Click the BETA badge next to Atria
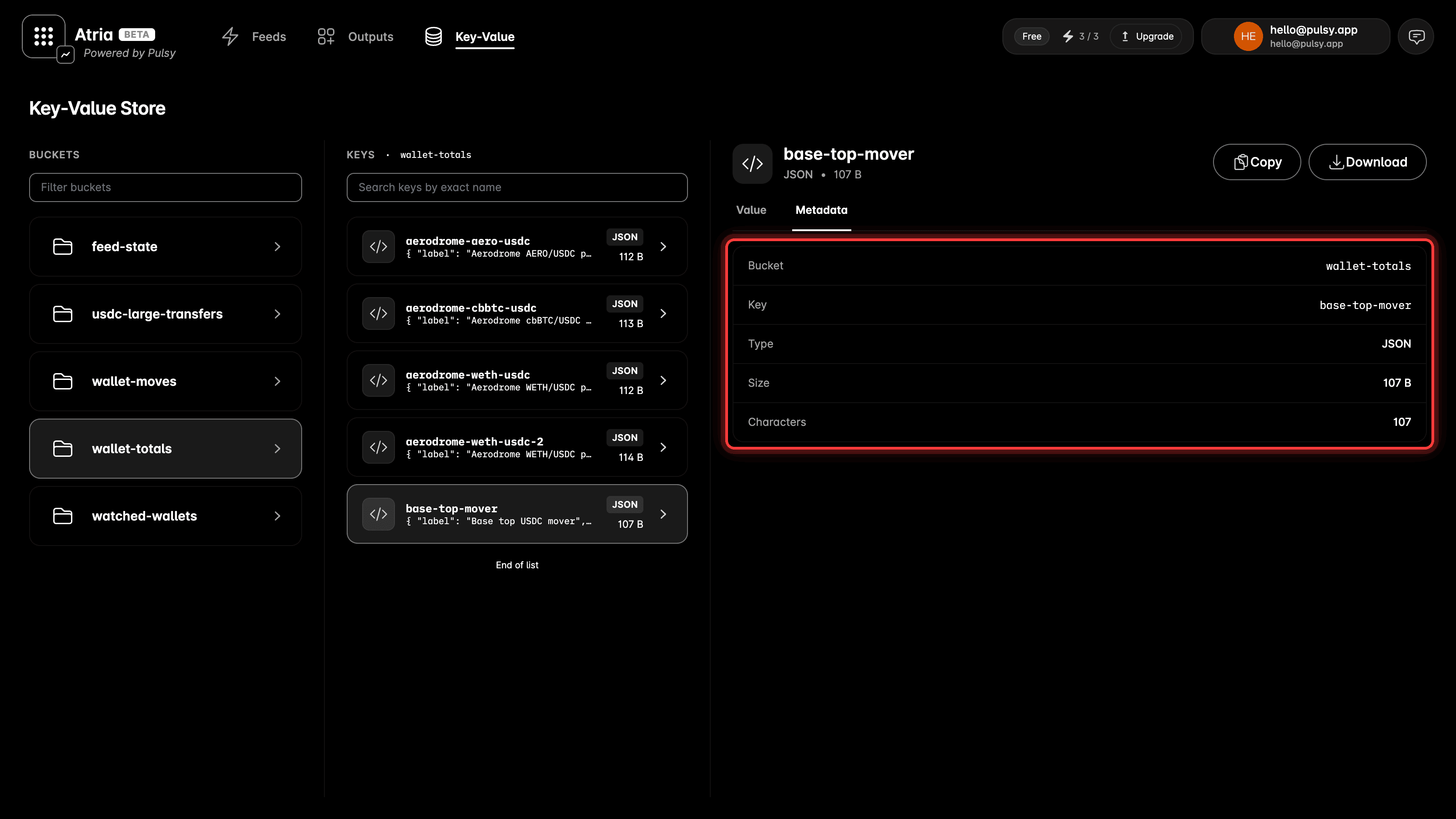The image size is (1456, 819). point(137,35)
